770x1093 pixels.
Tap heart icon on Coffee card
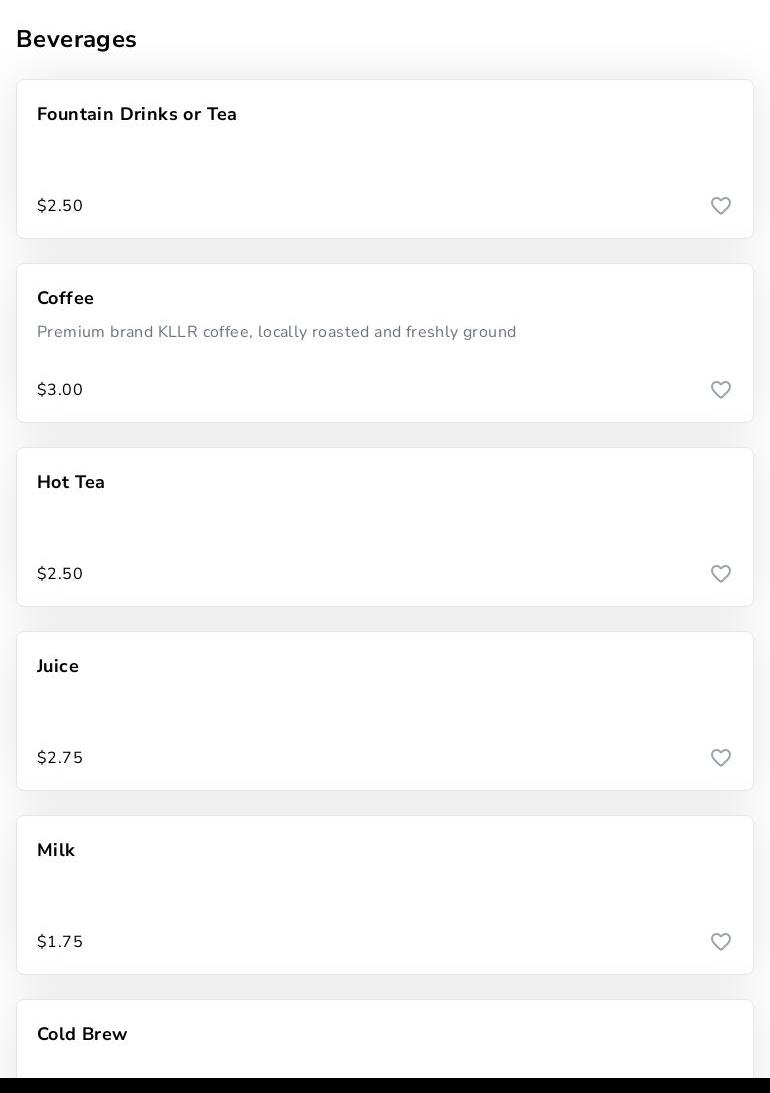pos(721,390)
